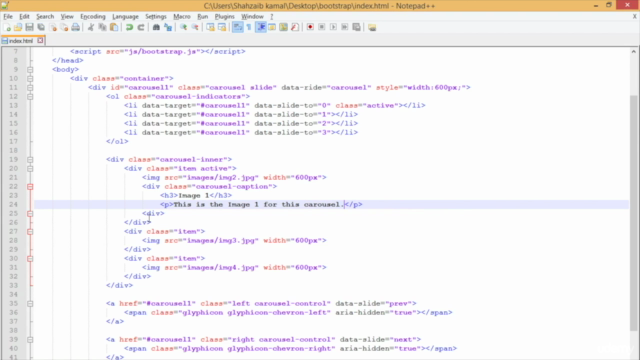Click line number 24 in the margin
Viewport: 640px width, 360px height.
(x=13, y=204)
